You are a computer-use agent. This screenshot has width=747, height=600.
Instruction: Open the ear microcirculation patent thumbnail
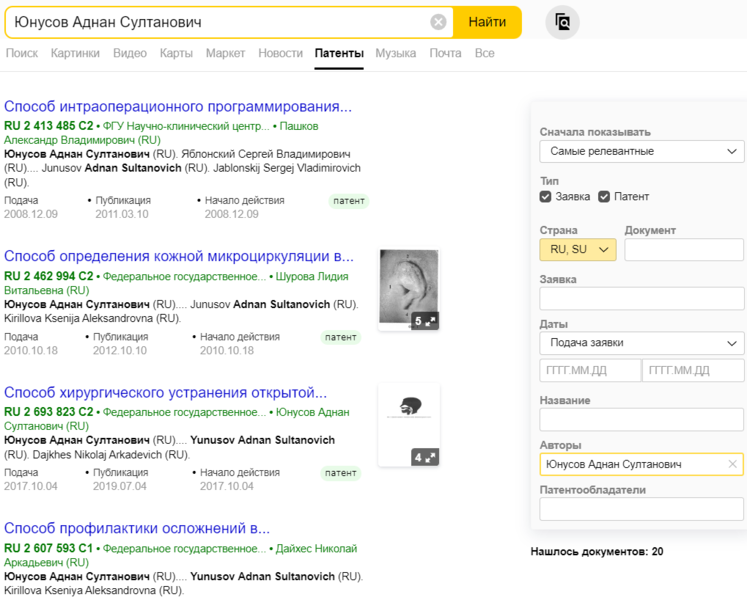click(408, 285)
